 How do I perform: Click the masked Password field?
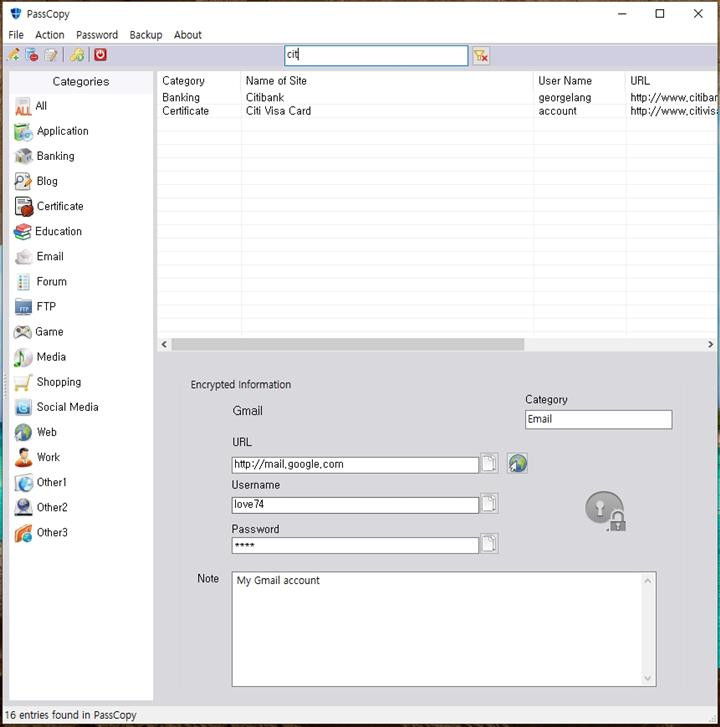355,545
